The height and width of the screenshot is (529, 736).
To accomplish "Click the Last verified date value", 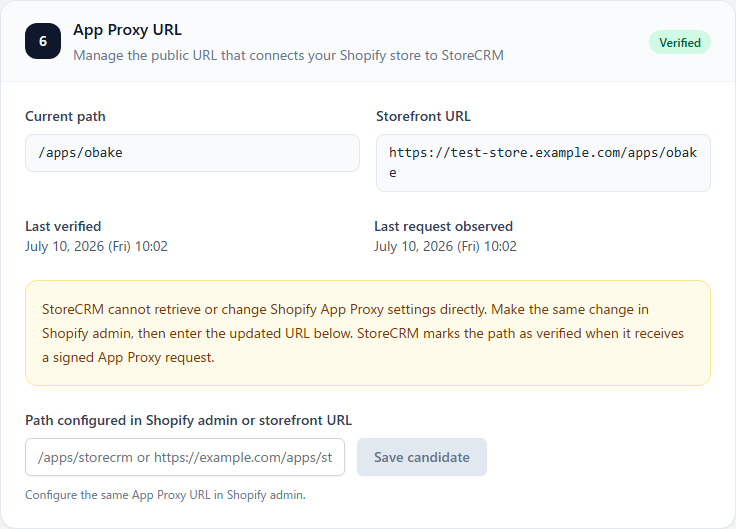I will point(96,246).
